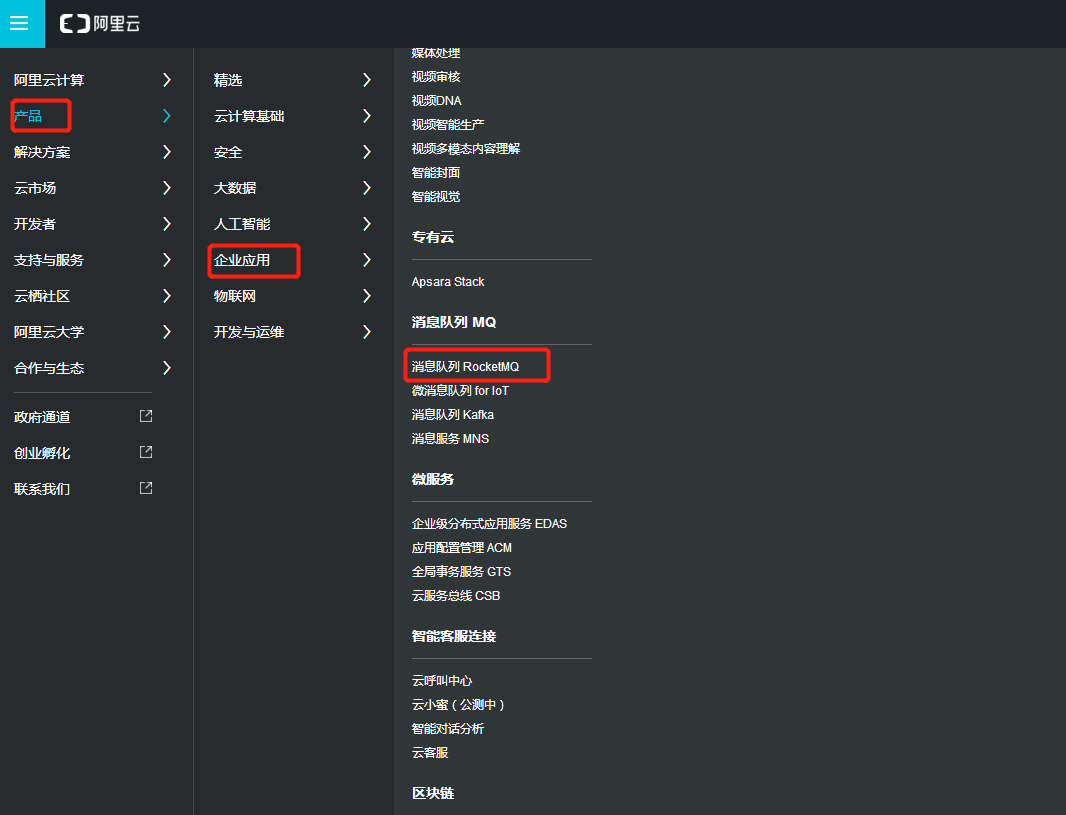Open 全局事务服务 GTS link
This screenshot has width=1066, height=815.
[x=462, y=572]
